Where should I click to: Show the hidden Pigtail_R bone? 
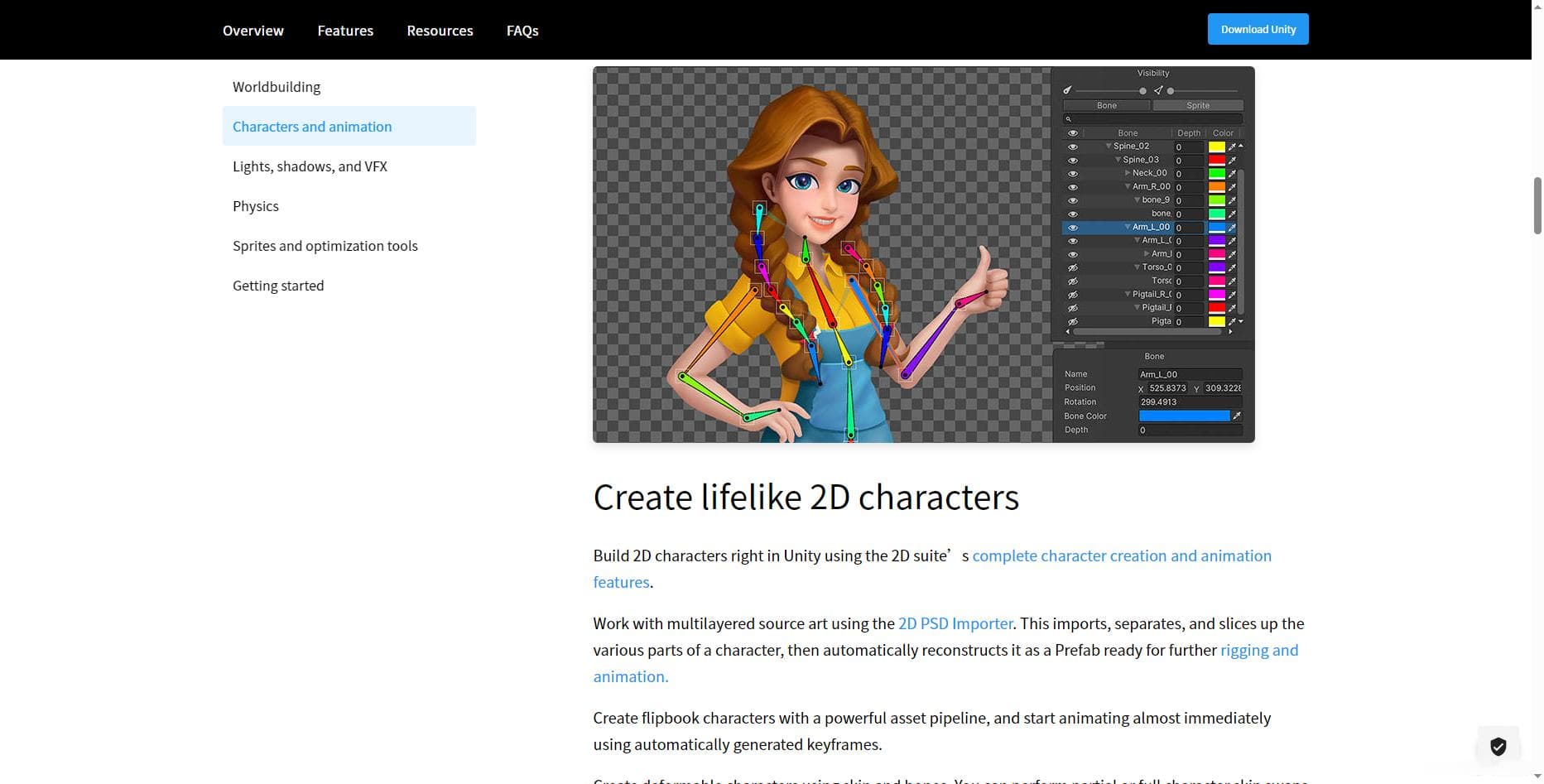pyautogui.click(x=1073, y=294)
